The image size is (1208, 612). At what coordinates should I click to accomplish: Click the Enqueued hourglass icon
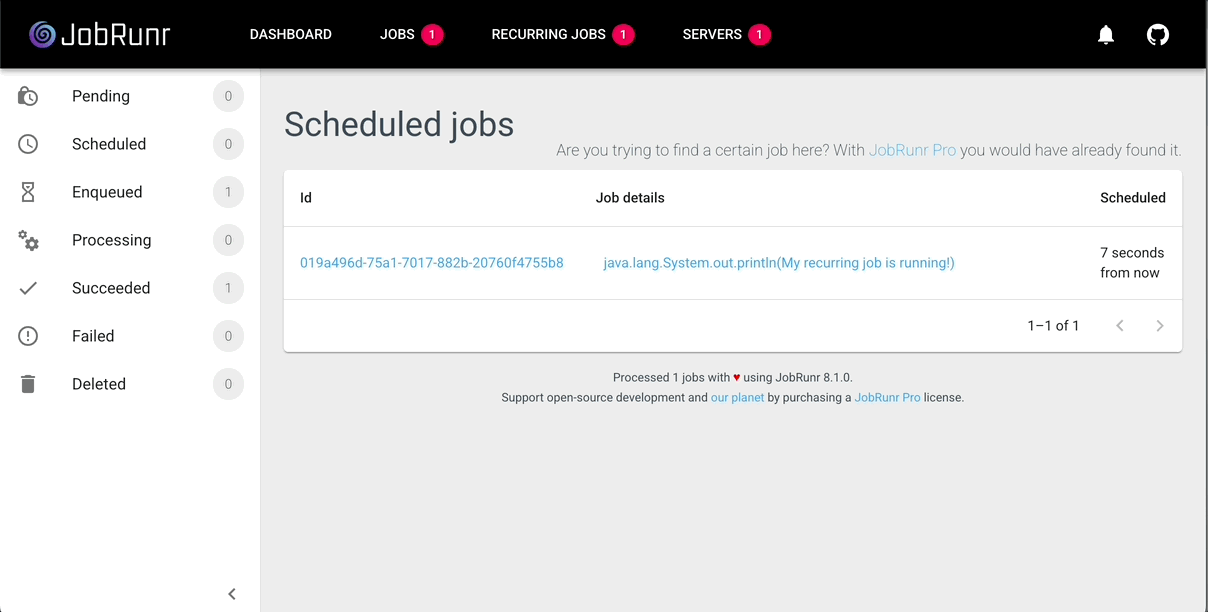point(28,192)
